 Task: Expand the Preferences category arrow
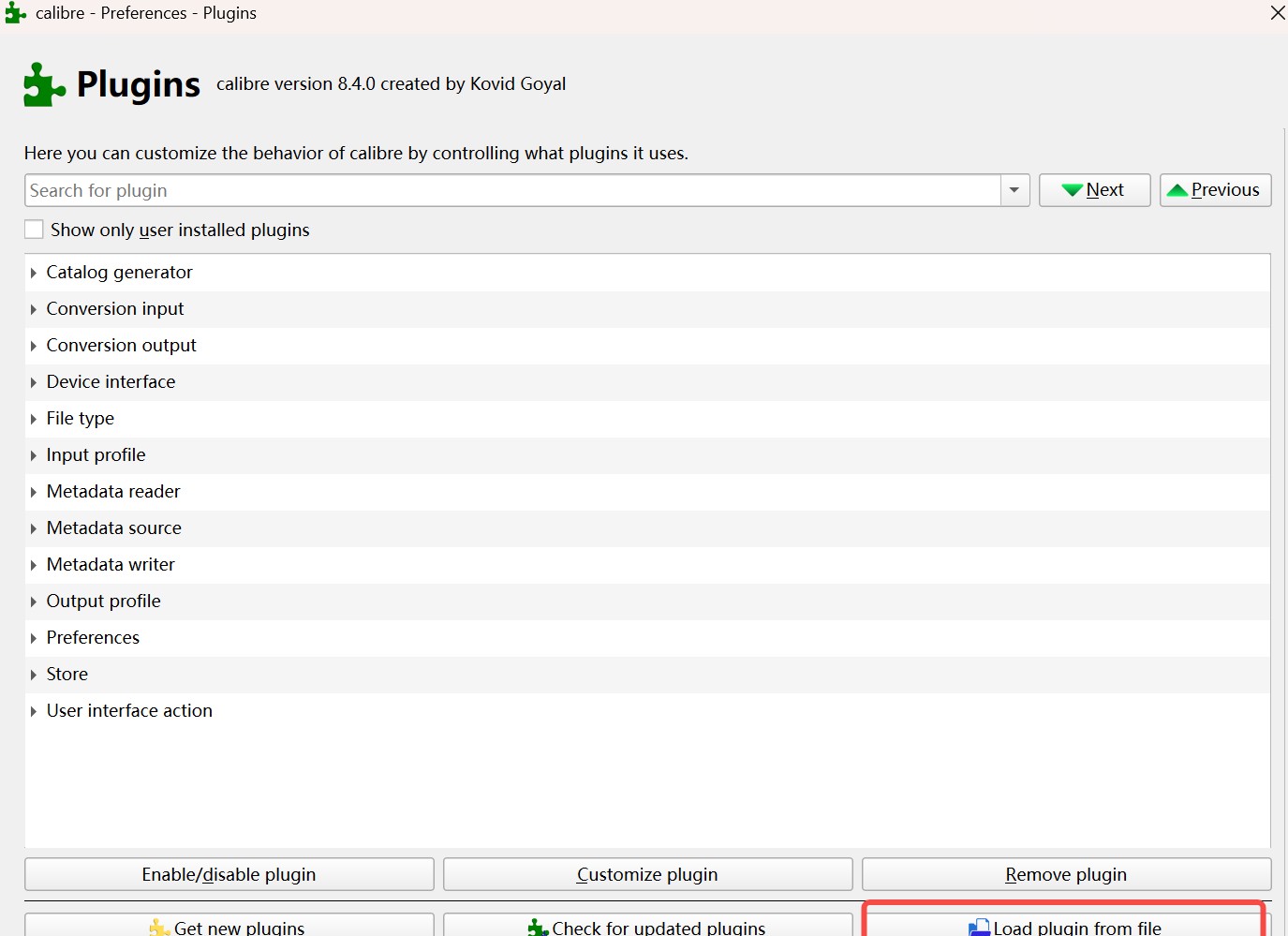coord(34,638)
